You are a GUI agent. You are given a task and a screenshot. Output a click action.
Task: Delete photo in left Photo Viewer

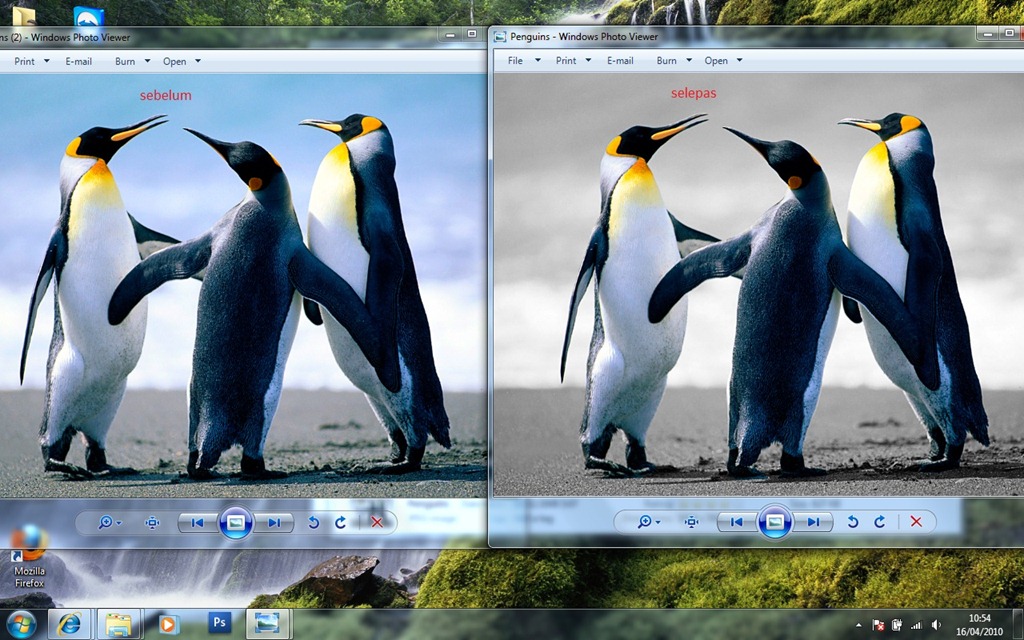pyautogui.click(x=377, y=522)
